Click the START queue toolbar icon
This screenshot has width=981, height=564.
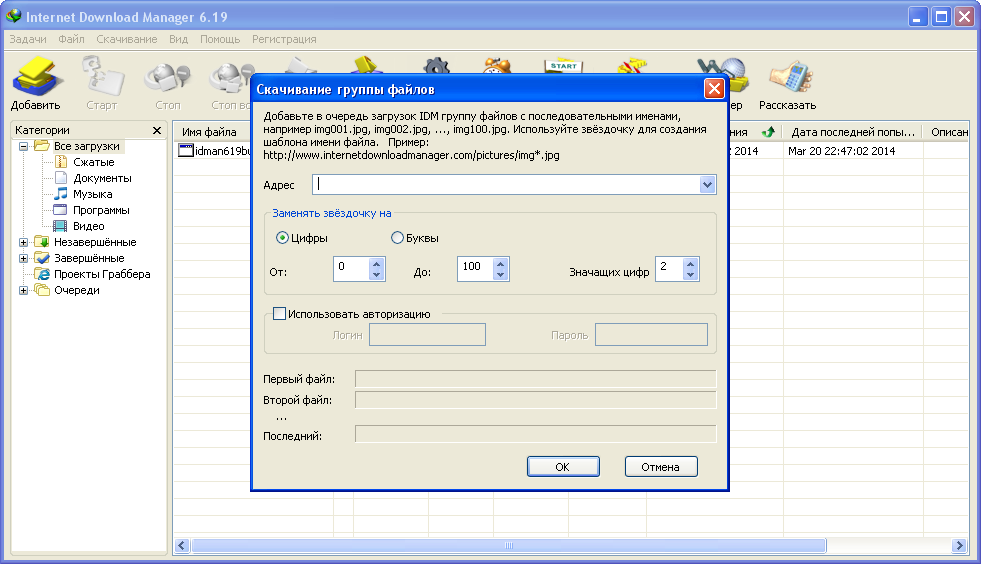[564, 66]
